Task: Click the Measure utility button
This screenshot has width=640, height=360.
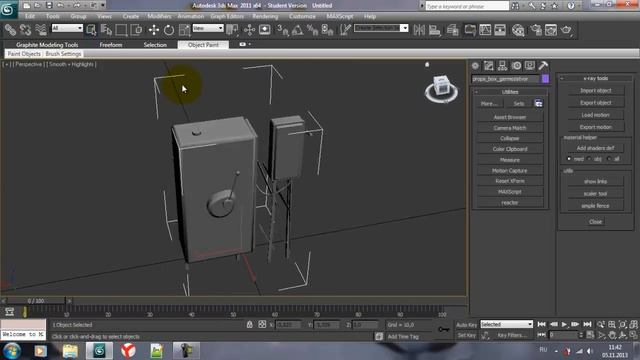Action: pos(510,160)
